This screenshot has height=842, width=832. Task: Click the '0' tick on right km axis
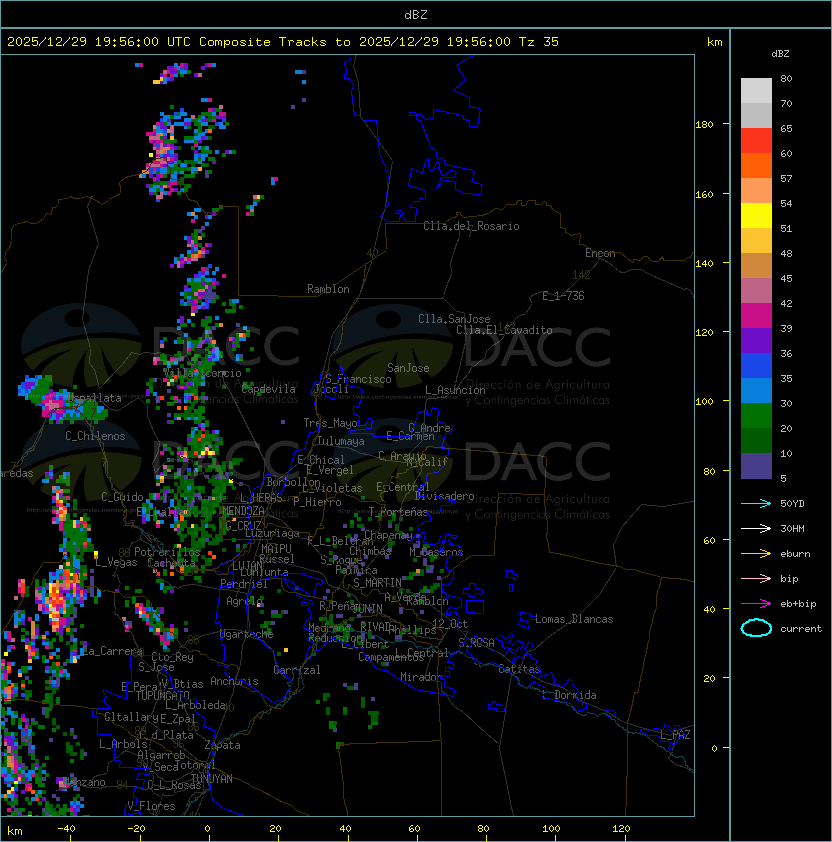(x=714, y=748)
